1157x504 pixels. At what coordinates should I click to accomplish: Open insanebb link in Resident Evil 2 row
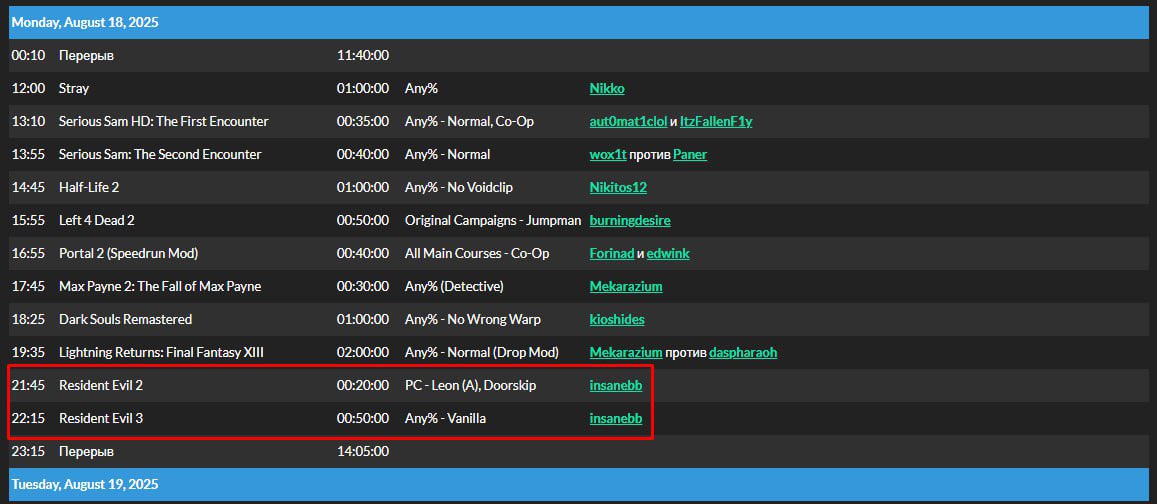(615, 386)
